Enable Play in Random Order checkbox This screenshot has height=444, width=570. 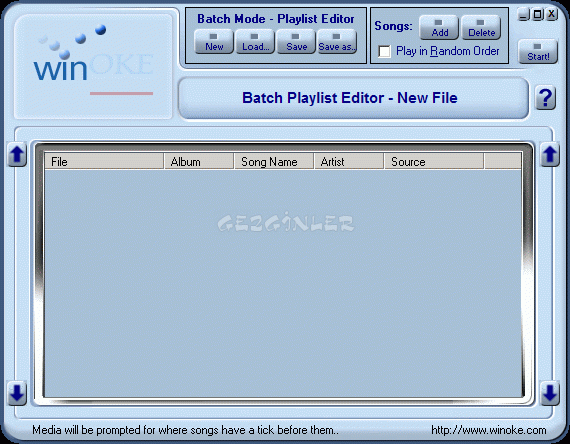pos(384,51)
